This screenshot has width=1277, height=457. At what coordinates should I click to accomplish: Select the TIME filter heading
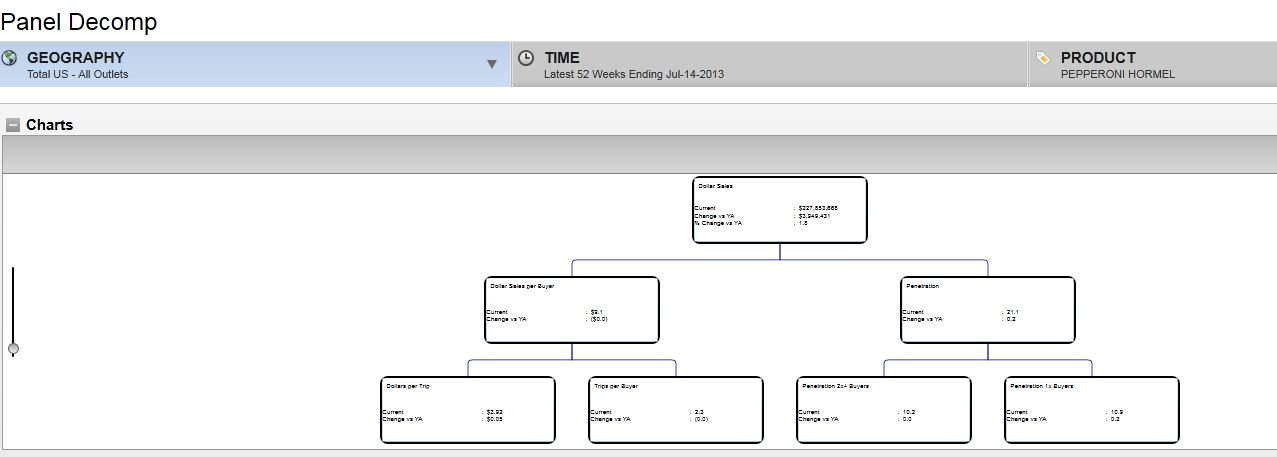pyautogui.click(x=562, y=58)
